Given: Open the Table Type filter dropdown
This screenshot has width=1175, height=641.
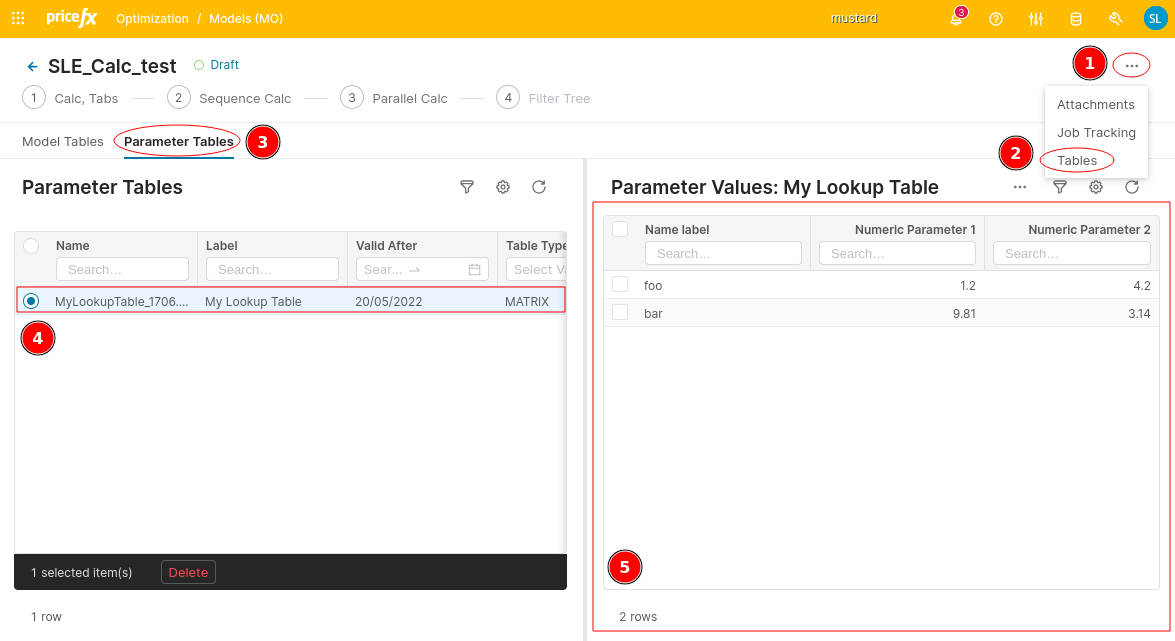Looking at the screenshot, I should click(x=536, y=269).
